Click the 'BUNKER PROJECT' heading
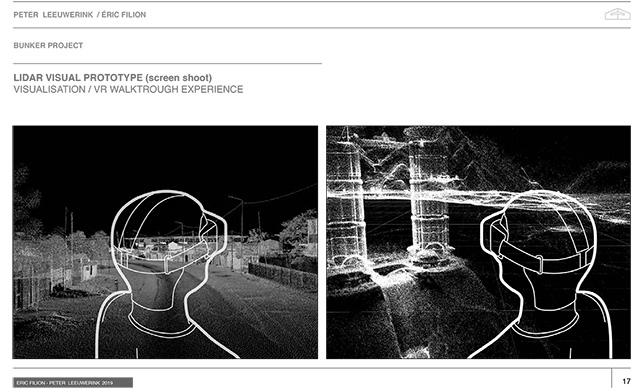Image resolution: width=640 pixels, height=390 pixels. (x=48, y=45)
